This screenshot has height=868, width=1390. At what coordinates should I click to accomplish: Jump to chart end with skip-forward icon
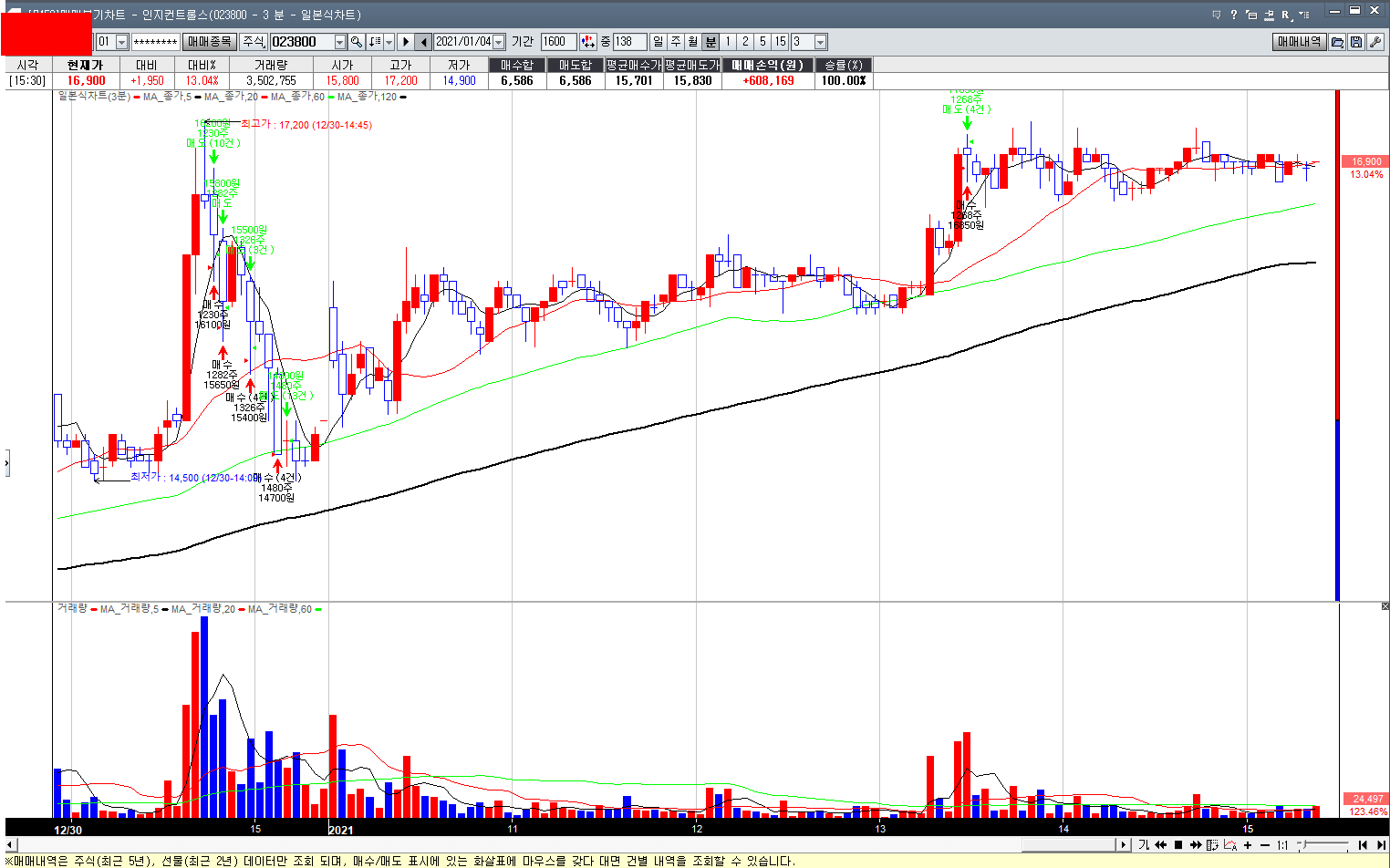1382,845
